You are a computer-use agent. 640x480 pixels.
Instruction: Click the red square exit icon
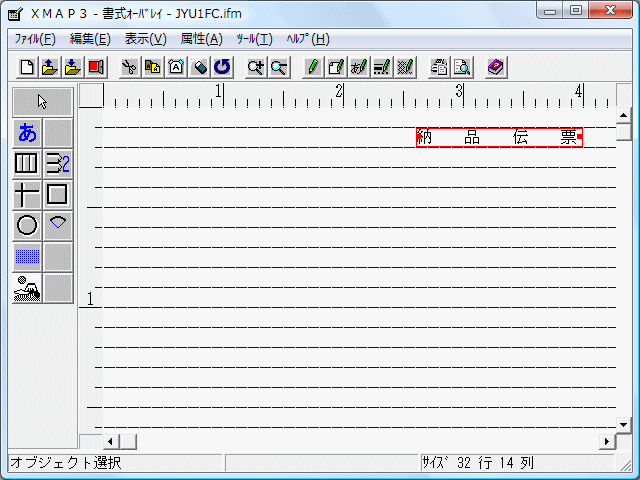pos(96,67)
